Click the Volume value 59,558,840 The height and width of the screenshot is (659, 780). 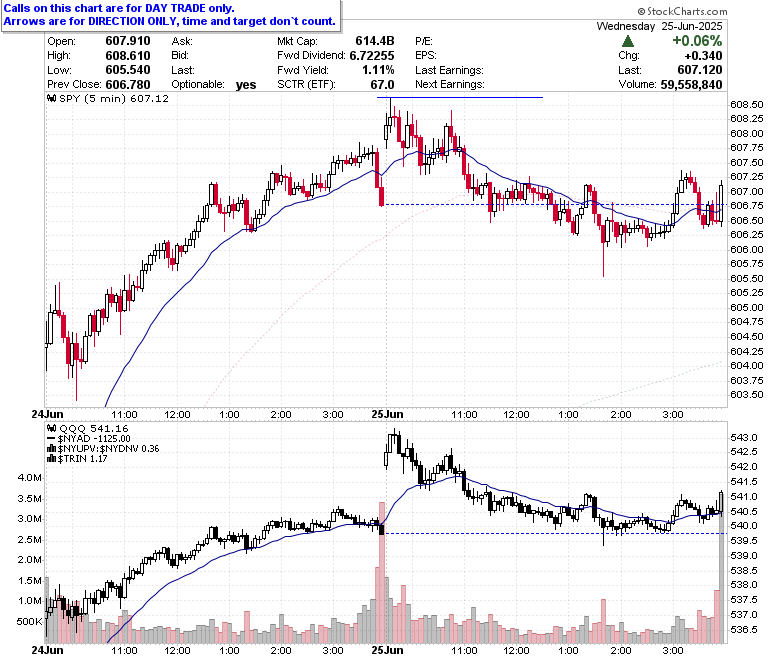point(691,85)
